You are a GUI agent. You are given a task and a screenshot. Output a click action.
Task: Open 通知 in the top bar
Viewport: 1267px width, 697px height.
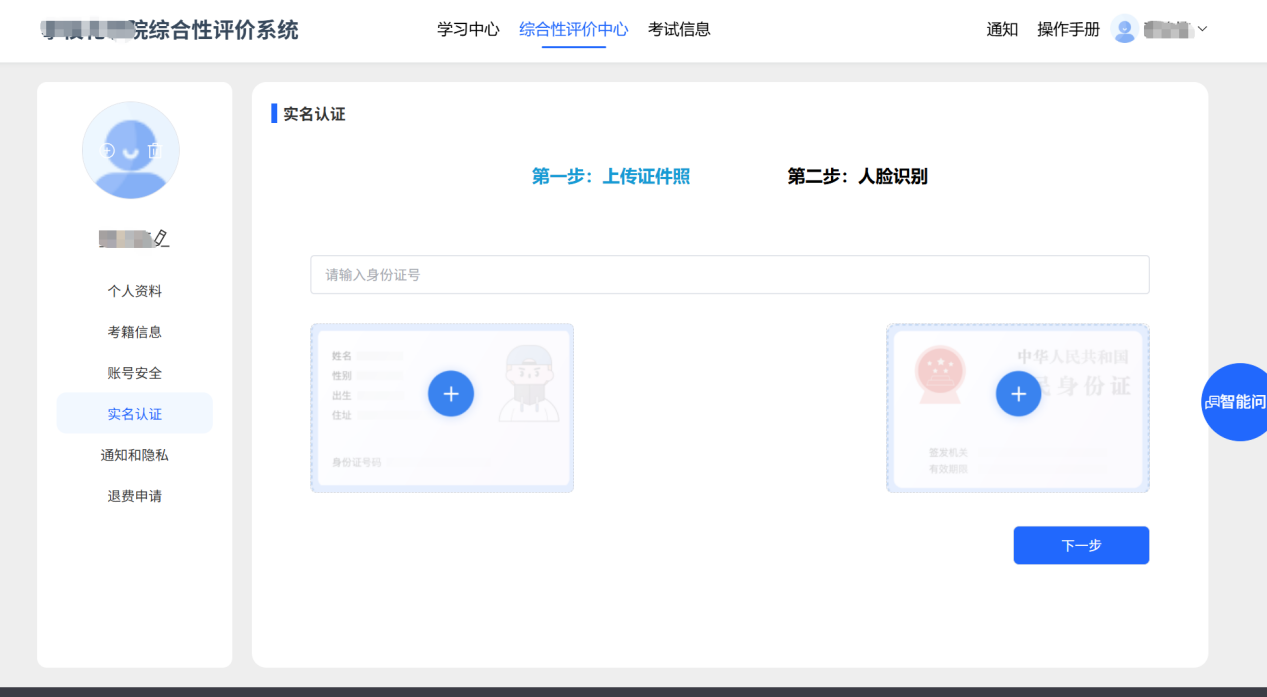[1002, 29]
